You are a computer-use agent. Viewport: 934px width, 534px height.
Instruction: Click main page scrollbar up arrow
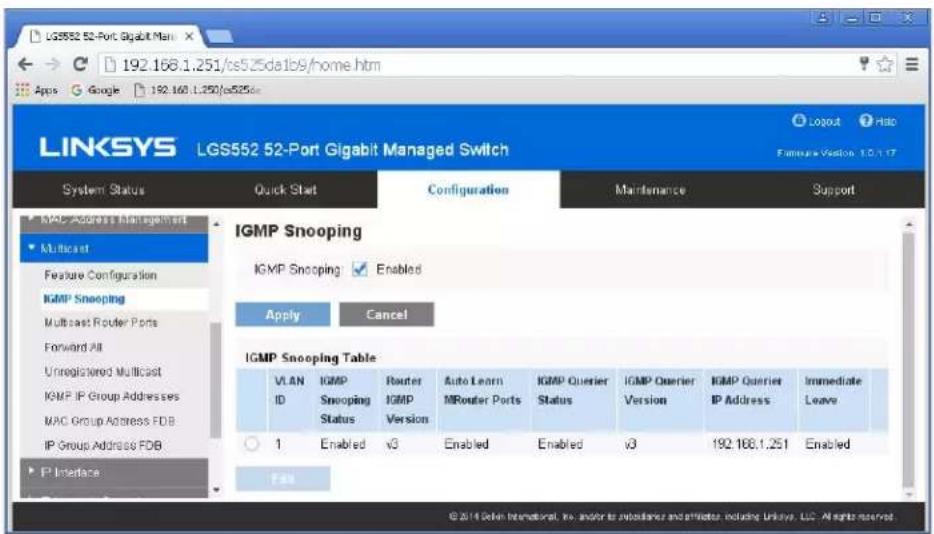tap(908, 224)
